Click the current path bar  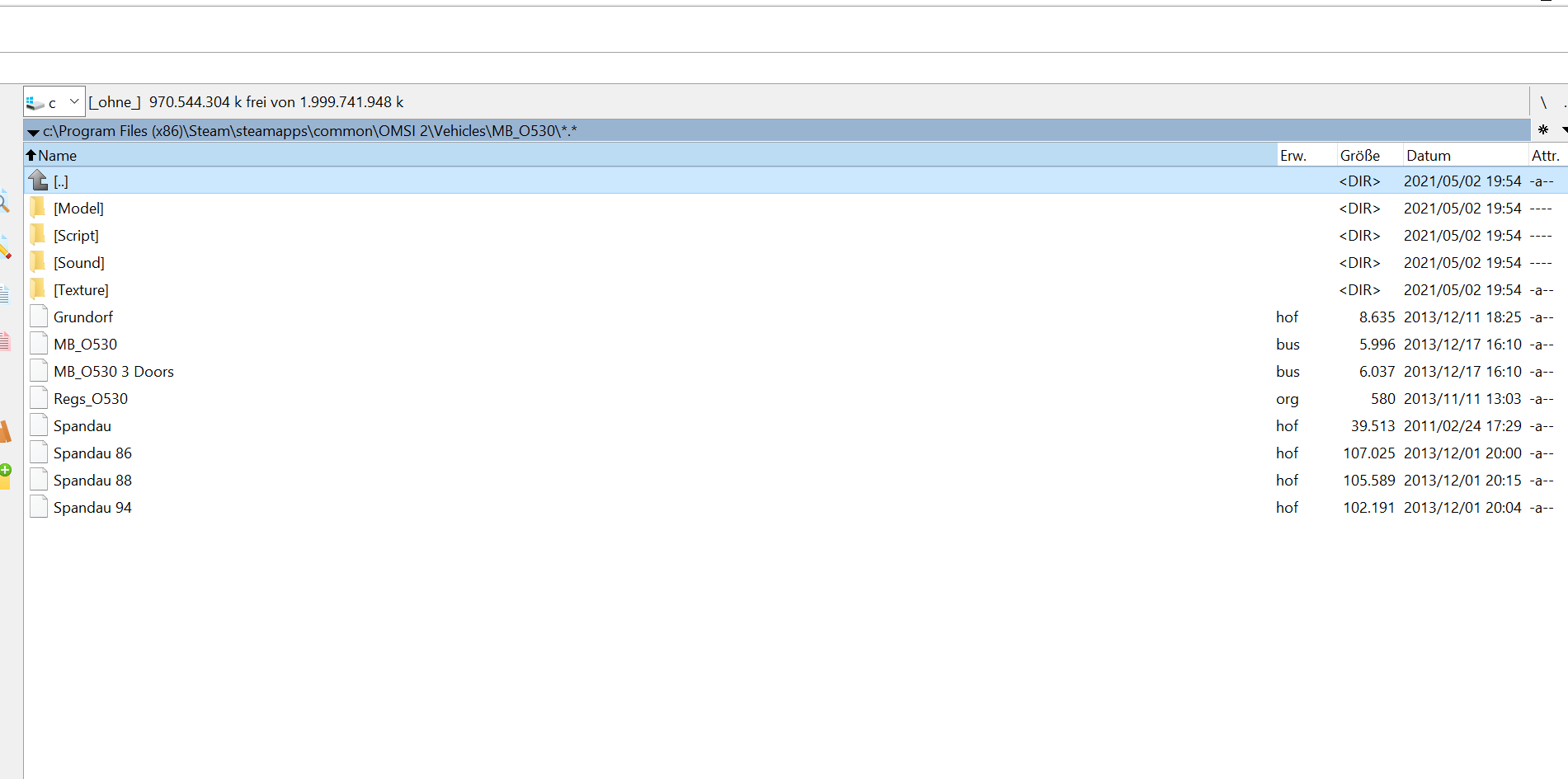(x=777, y=130)
